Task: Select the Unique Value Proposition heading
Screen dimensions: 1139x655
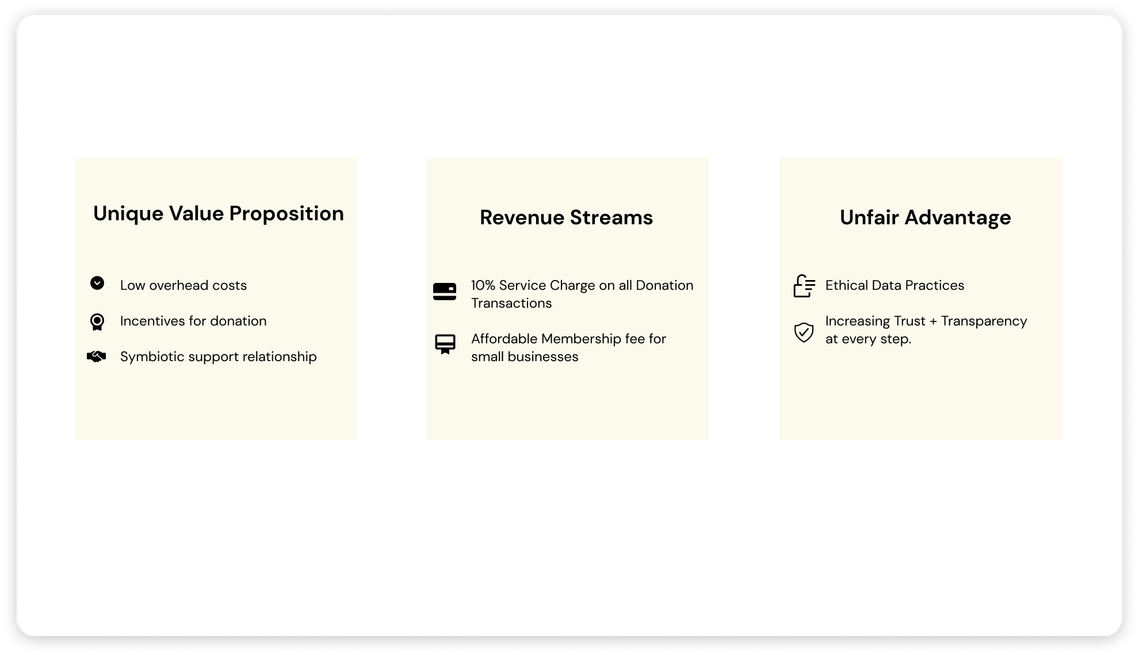Action: tap(218, 213)
